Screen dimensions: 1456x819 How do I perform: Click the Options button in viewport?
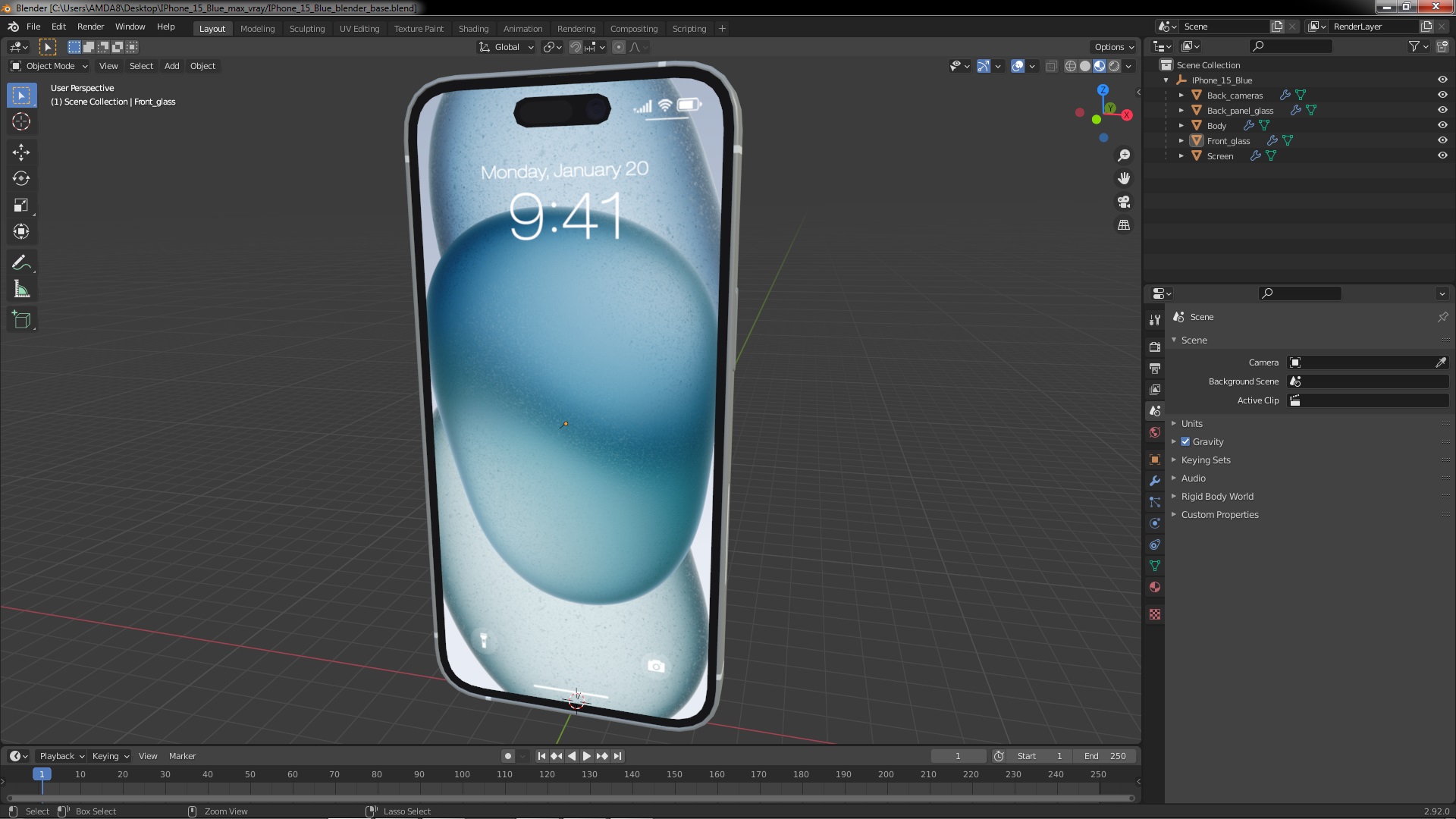tap(1112, 46)
